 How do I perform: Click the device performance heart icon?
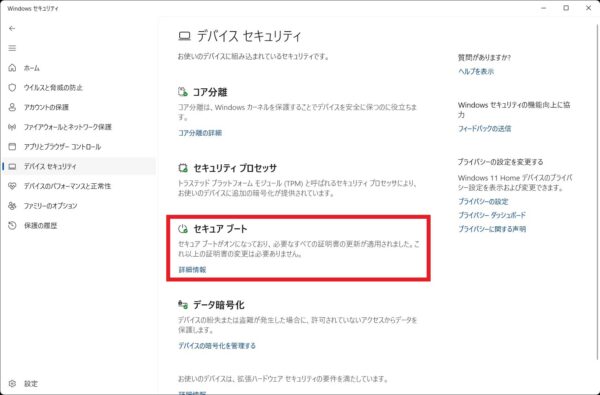(x=12, y=186)
